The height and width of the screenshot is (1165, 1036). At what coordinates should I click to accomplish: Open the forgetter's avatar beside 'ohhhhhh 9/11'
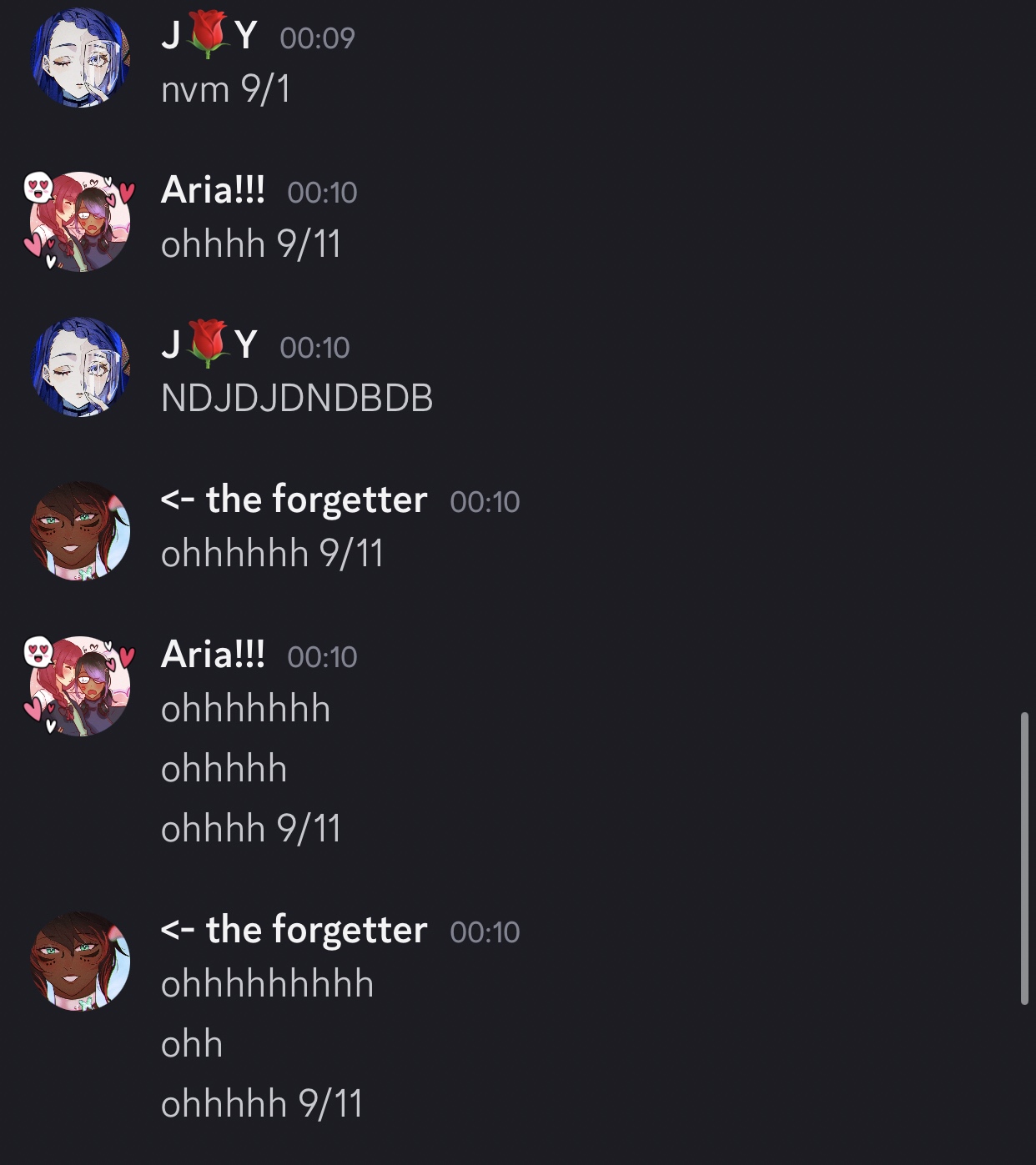coord(81,530)
